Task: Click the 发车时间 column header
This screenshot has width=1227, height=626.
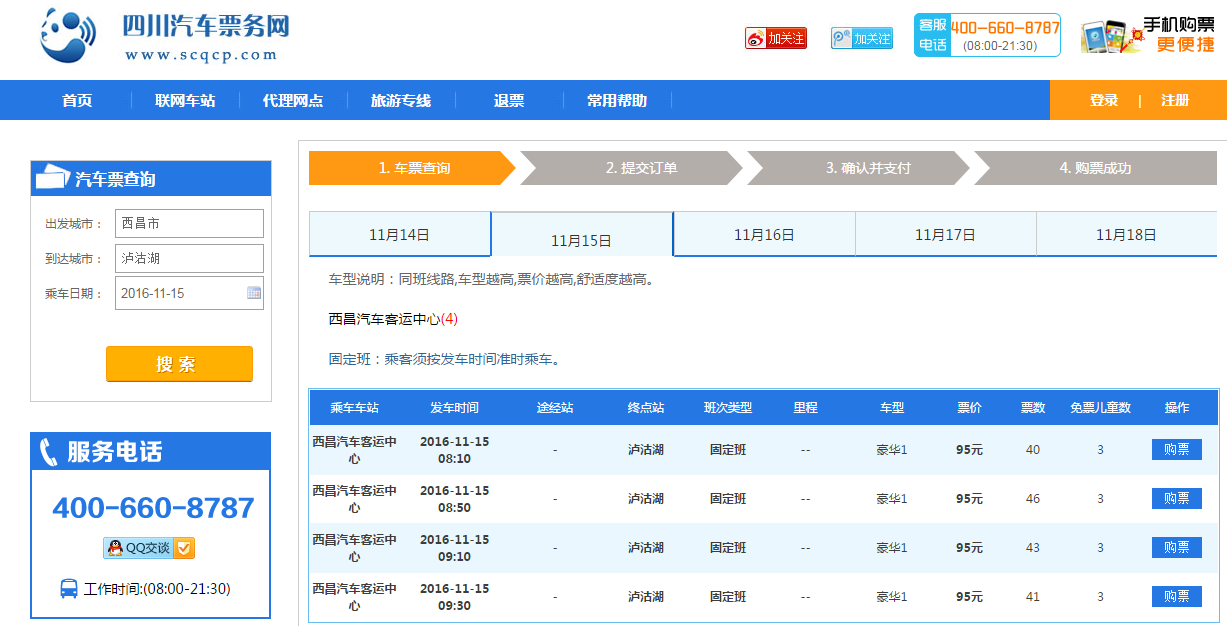Action: tap(454, 408)
